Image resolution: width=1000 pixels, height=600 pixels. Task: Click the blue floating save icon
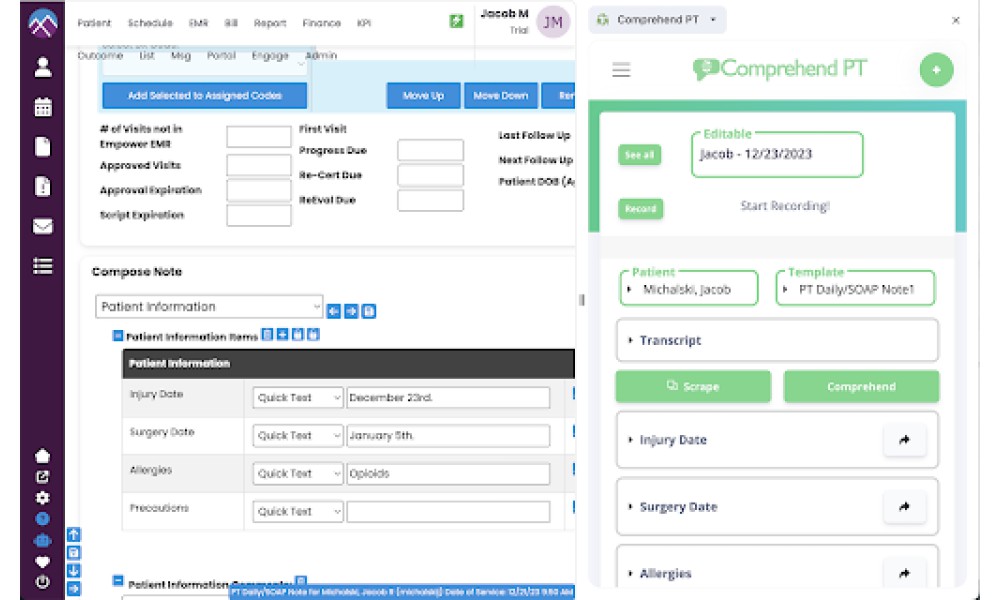(74, 552)
